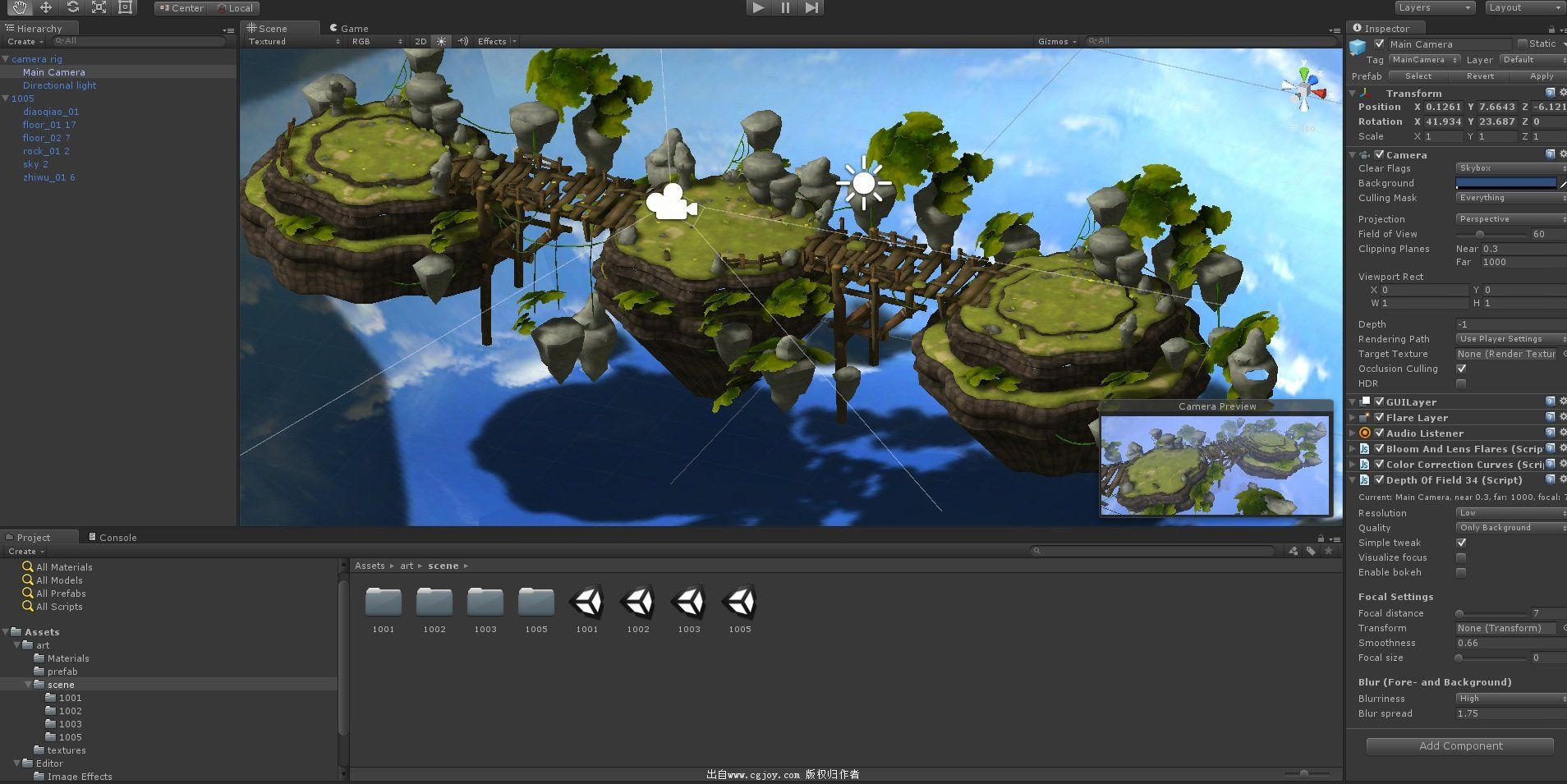The image size is (1567, 784).
Task: Click the search by type icon
Action: click(1294, 551)
